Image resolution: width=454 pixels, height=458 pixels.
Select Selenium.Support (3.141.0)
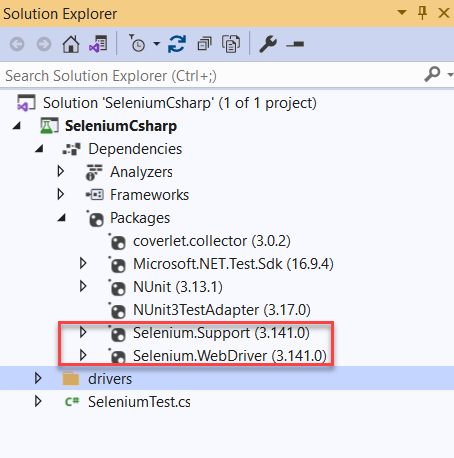pyautogui.click(x=221, y=333)
